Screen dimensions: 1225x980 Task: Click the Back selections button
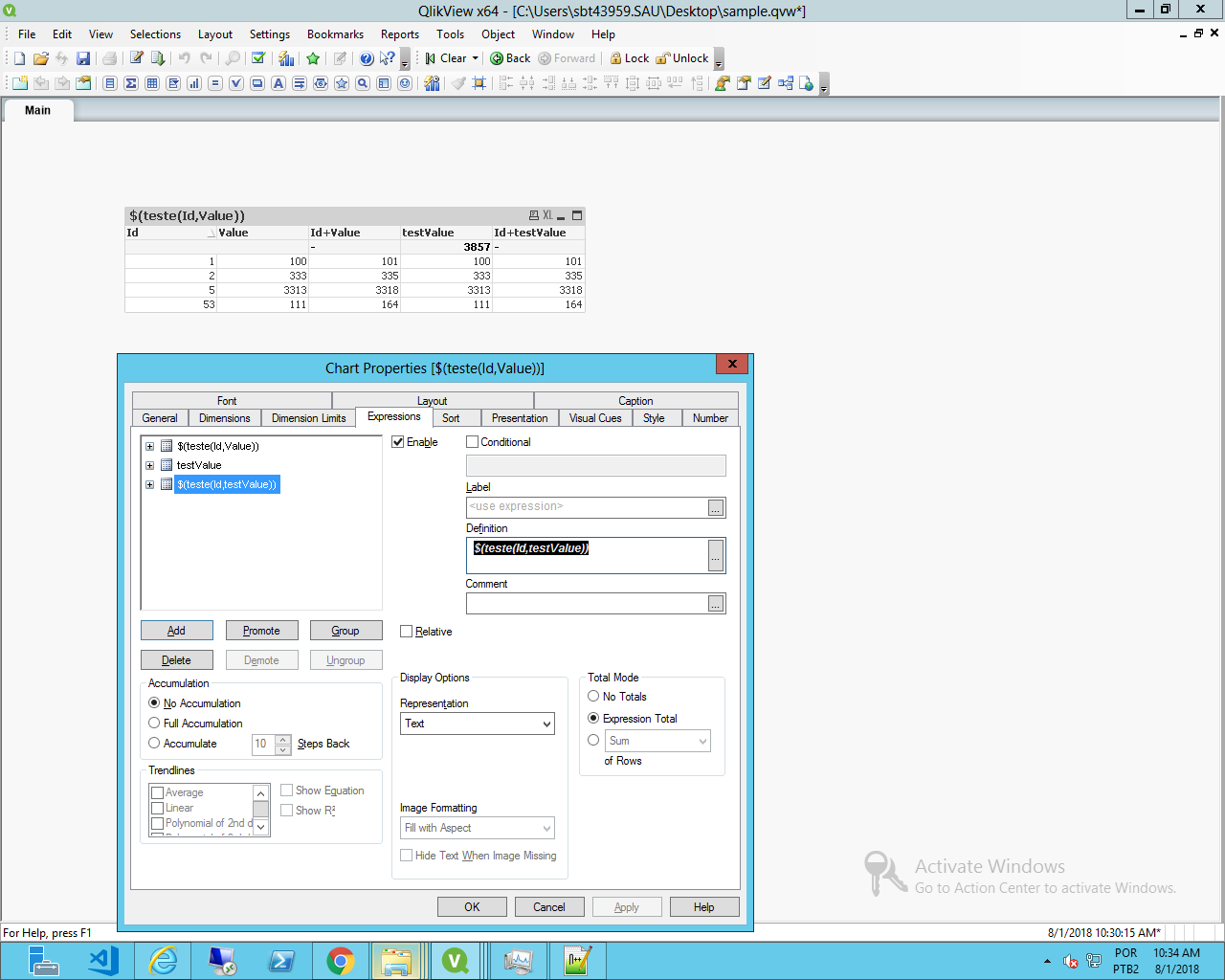pyautogui.click(x=510, y=58)
